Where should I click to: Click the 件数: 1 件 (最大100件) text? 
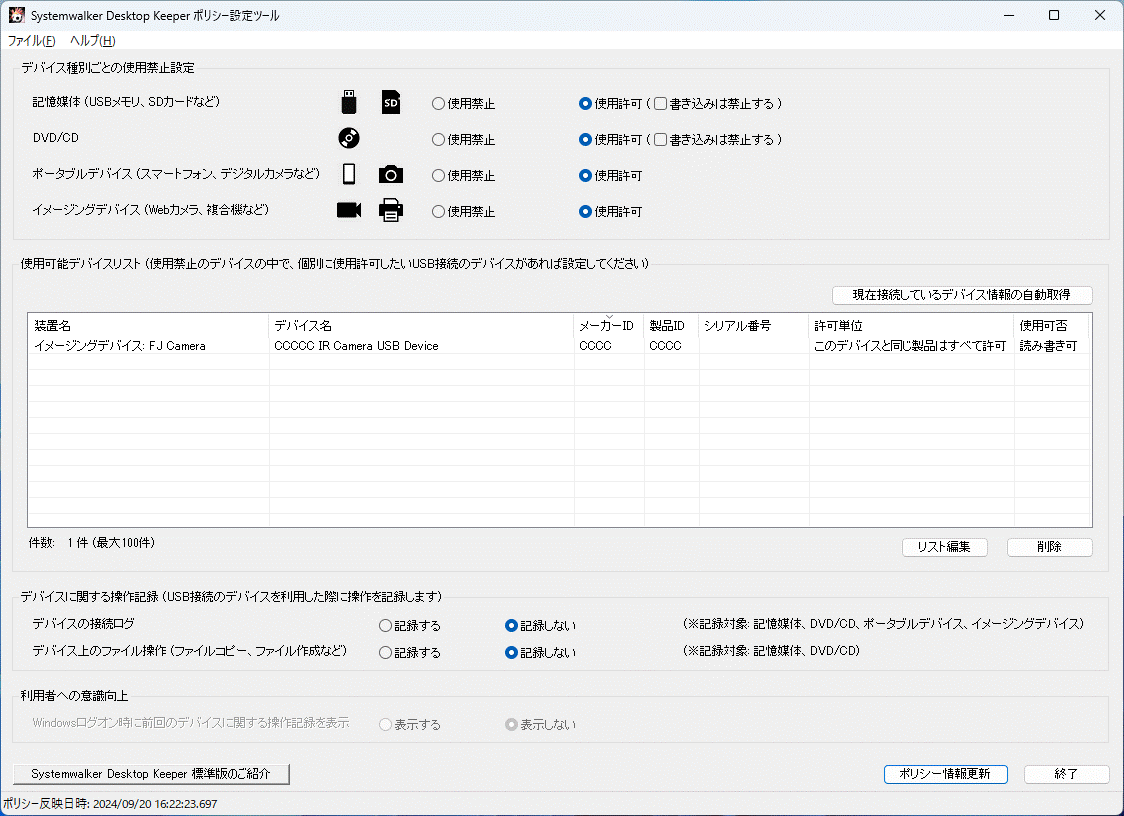pos(92,543)
